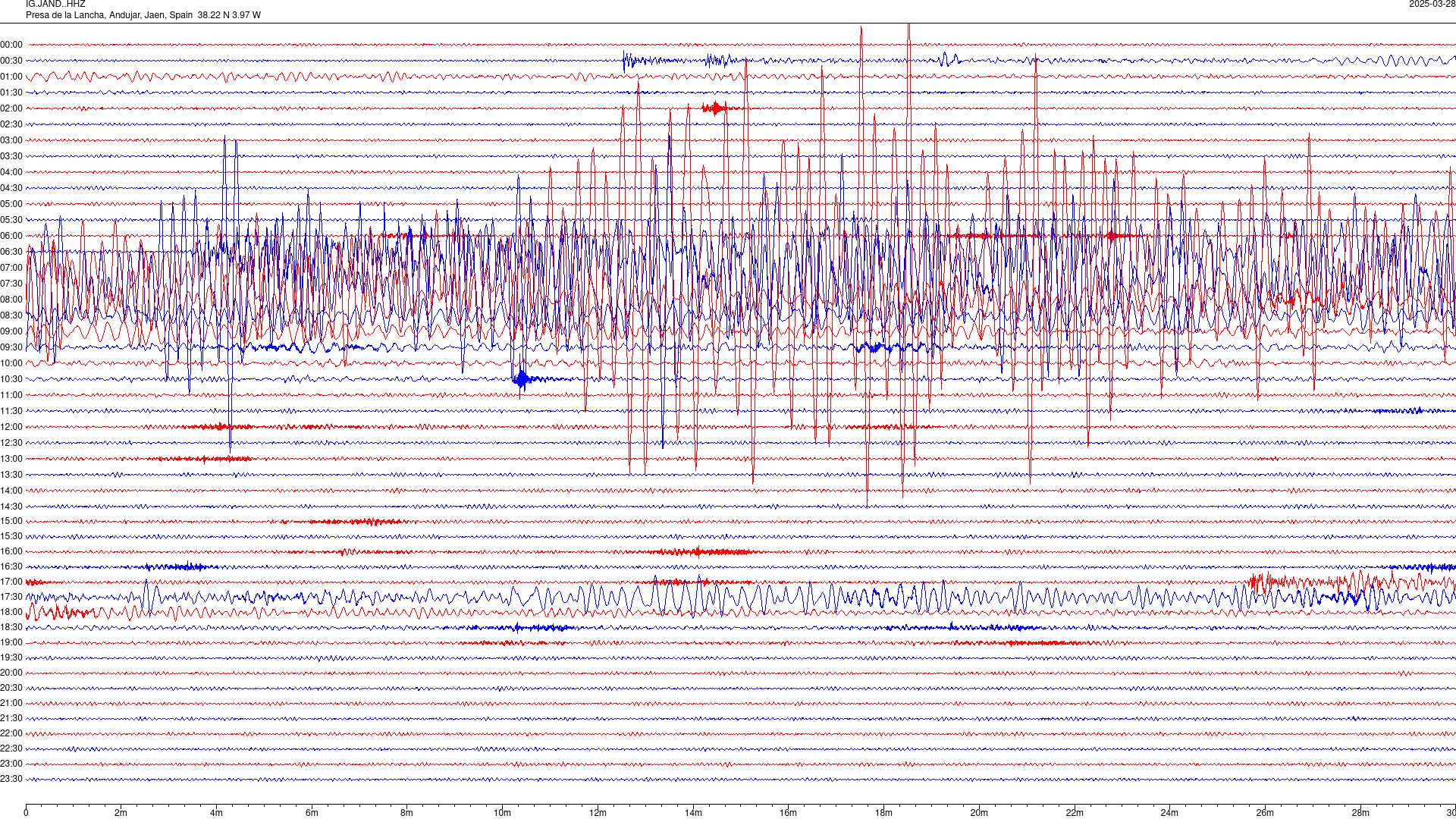This screenshot has width=1456, height=819.
Task: Select the 15:30 trace time label
Action: click(x=11, y=536)
